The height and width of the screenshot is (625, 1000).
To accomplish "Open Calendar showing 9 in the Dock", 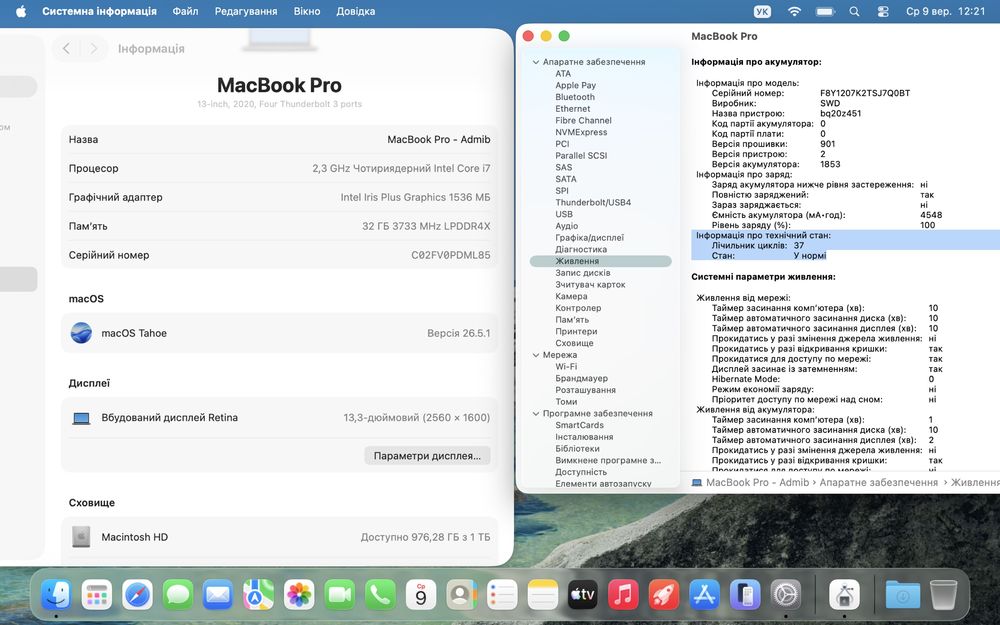I will click(x=421, y=595).
